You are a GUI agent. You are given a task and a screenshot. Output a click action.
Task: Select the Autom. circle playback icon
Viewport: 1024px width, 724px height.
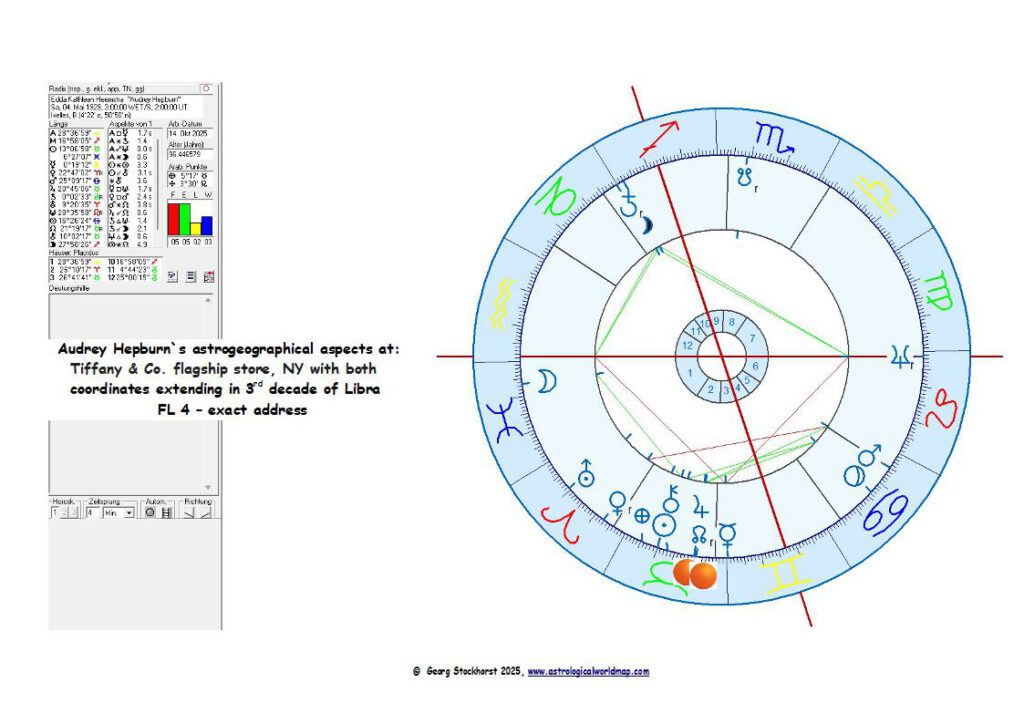coord(150,512)
